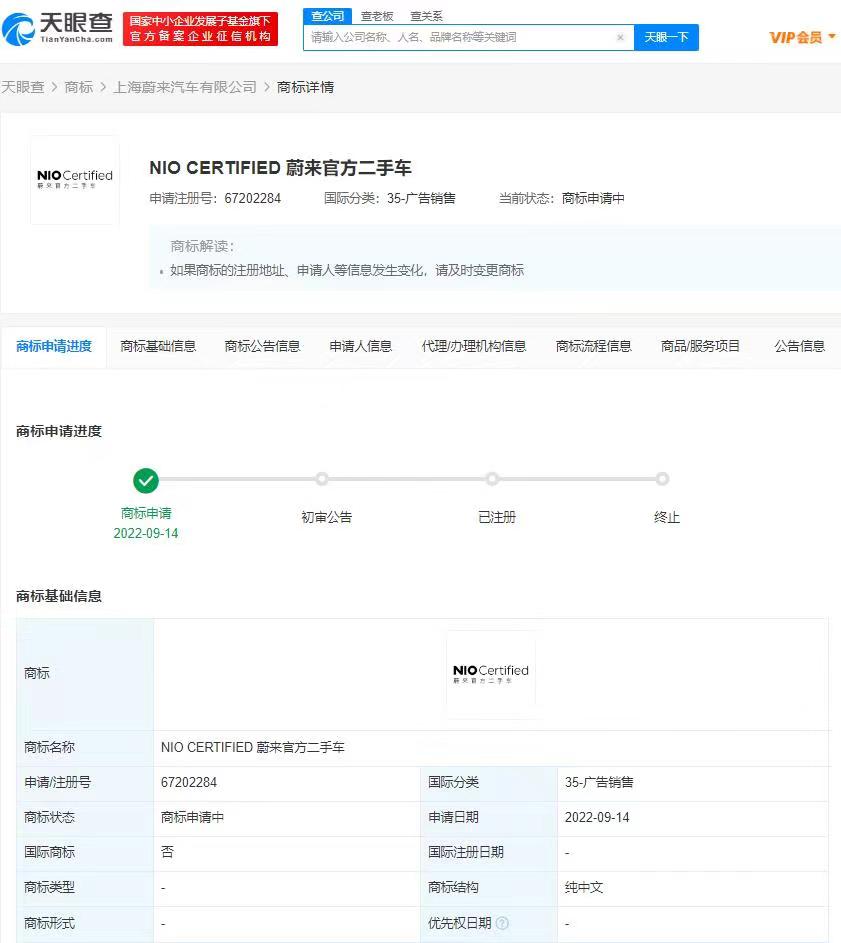Viewport: 841px width, 943px height.
Task: Click the NIO Certified image in the 商标 row
Action: 490,674
